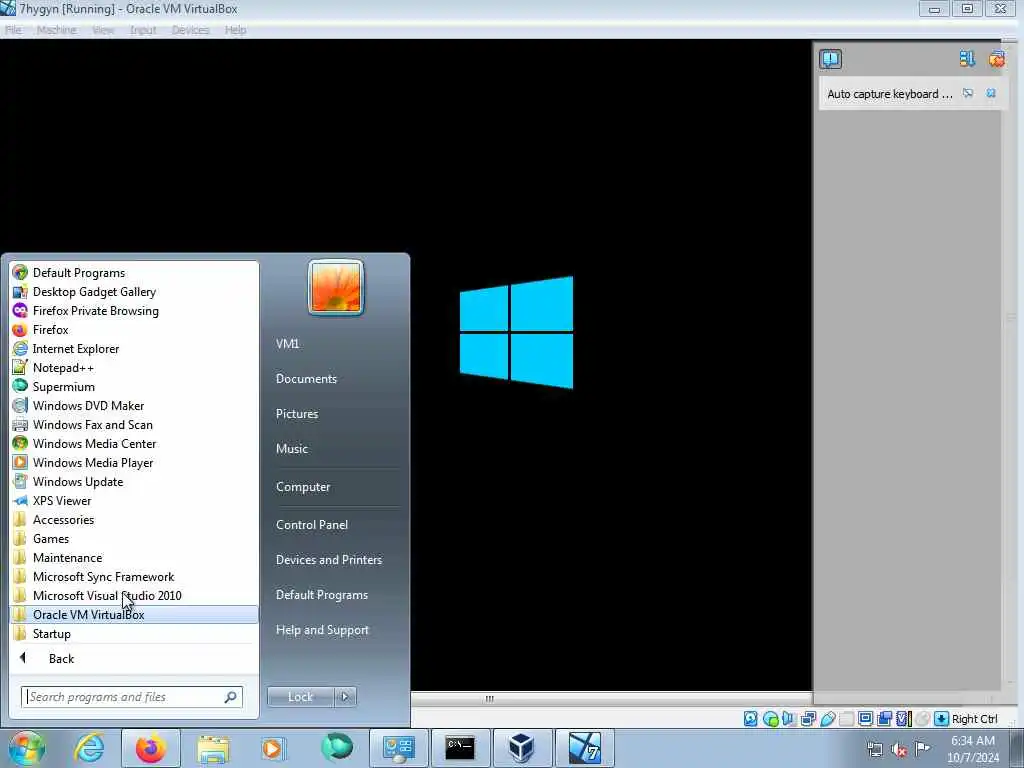The width and height of the screenshot is (1024, 768).
Task: Open the VirtualBox Help menu
Action: [x=236, y=30]
